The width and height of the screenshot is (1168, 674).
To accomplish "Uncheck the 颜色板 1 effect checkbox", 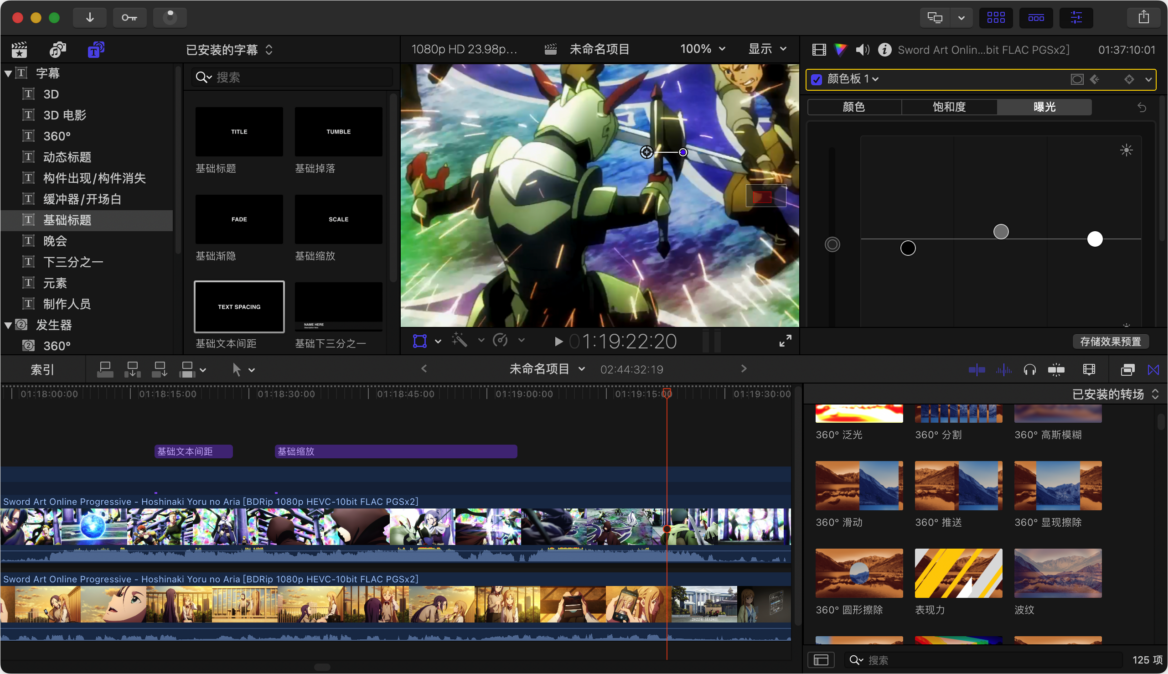I will click(817, 79).
